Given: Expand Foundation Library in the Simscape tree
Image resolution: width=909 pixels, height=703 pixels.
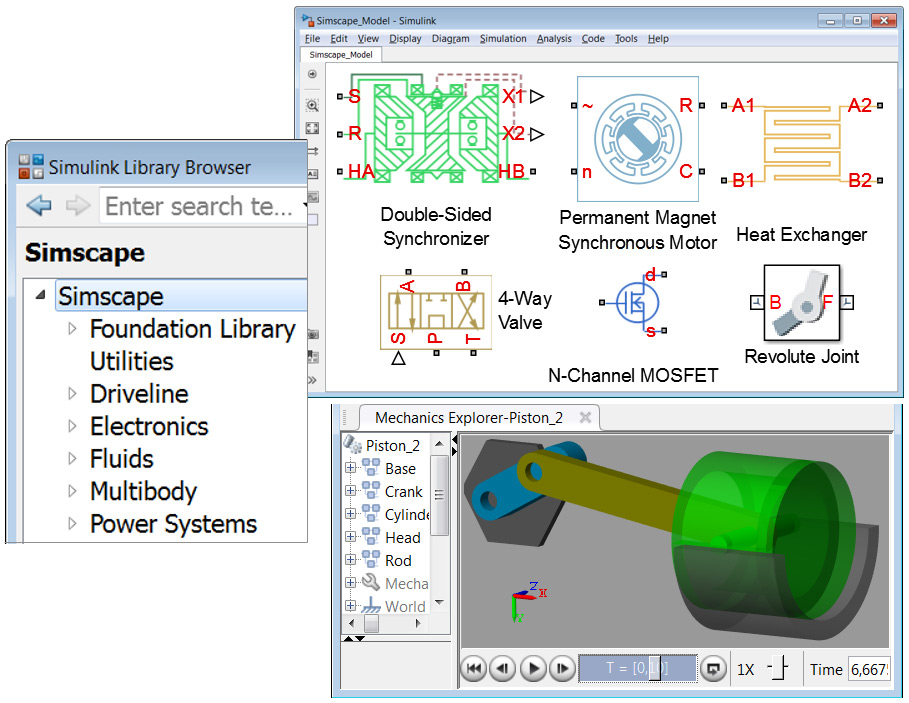Looking at the screenshot, I should pos(70,328).
